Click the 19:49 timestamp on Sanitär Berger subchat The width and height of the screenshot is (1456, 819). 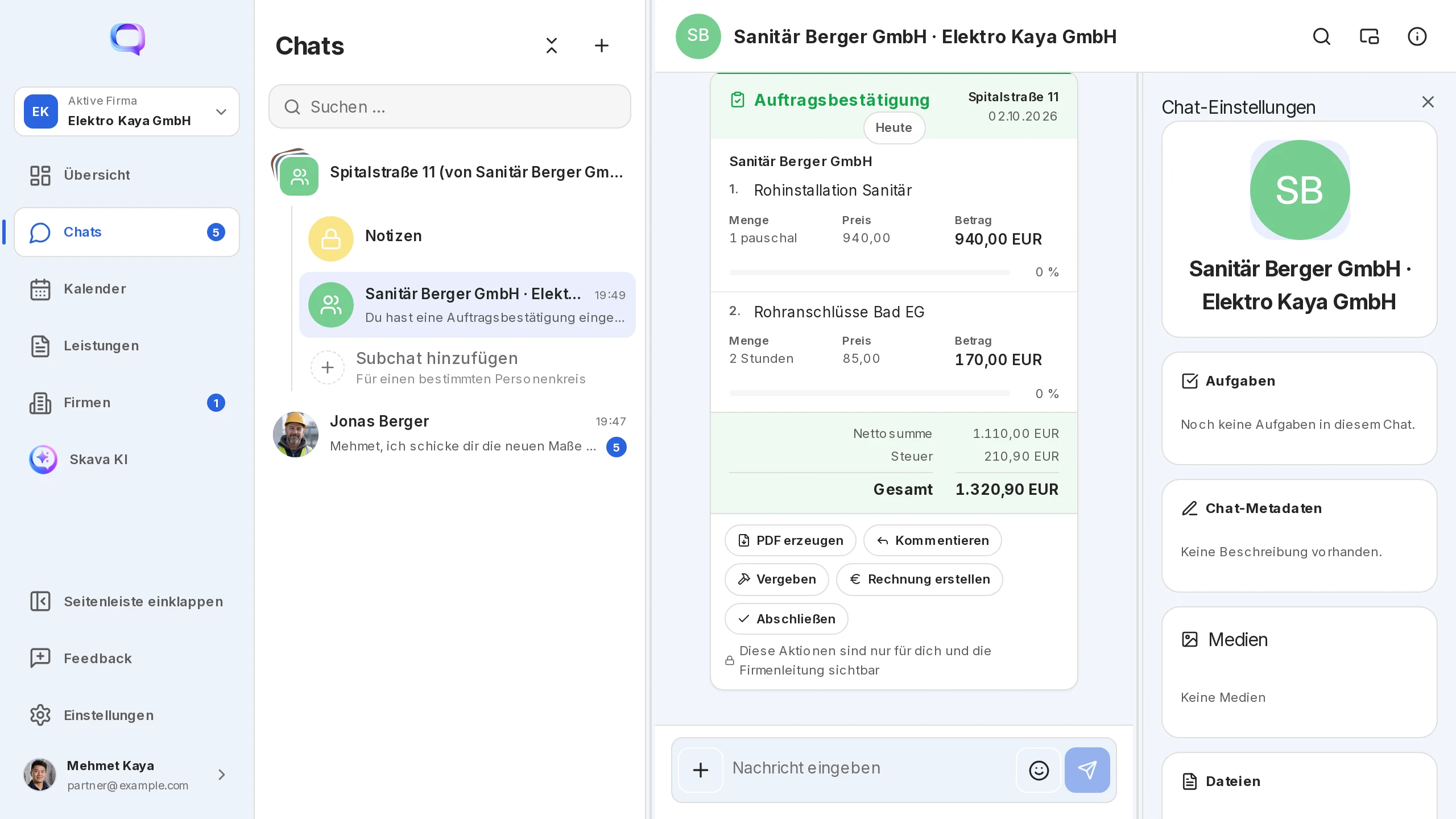(x=610, y=295)
